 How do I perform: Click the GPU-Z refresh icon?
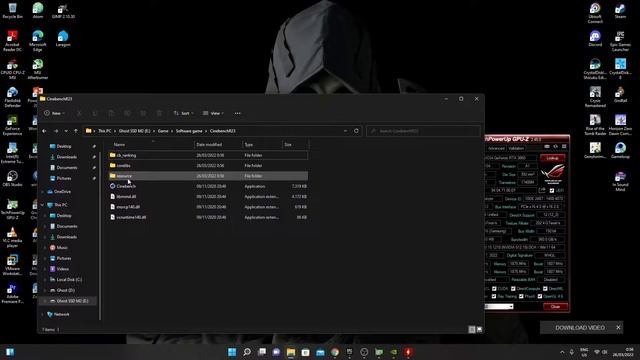[556, 147]
